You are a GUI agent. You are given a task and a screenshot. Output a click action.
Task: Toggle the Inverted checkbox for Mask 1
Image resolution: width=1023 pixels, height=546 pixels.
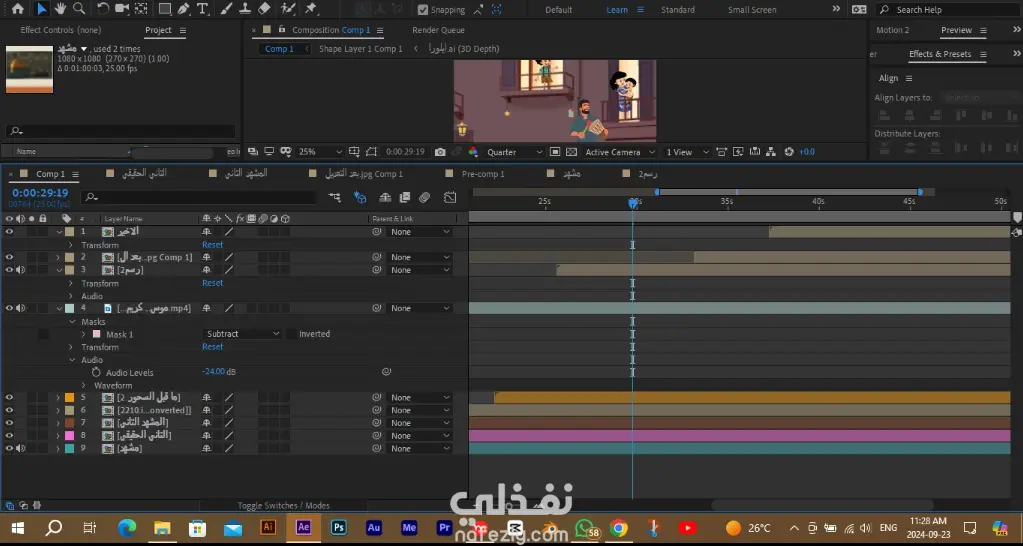291,333
